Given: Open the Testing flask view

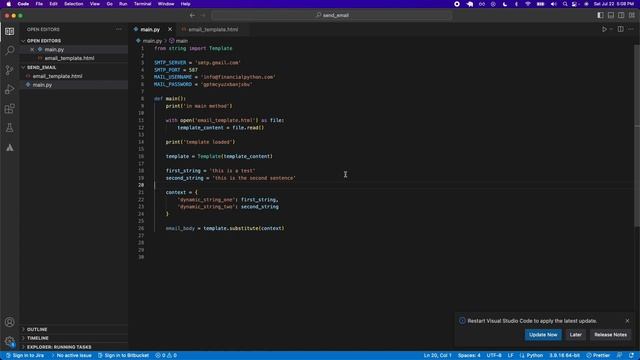Looking at the screenshot, I should click(x=9, y=128).
